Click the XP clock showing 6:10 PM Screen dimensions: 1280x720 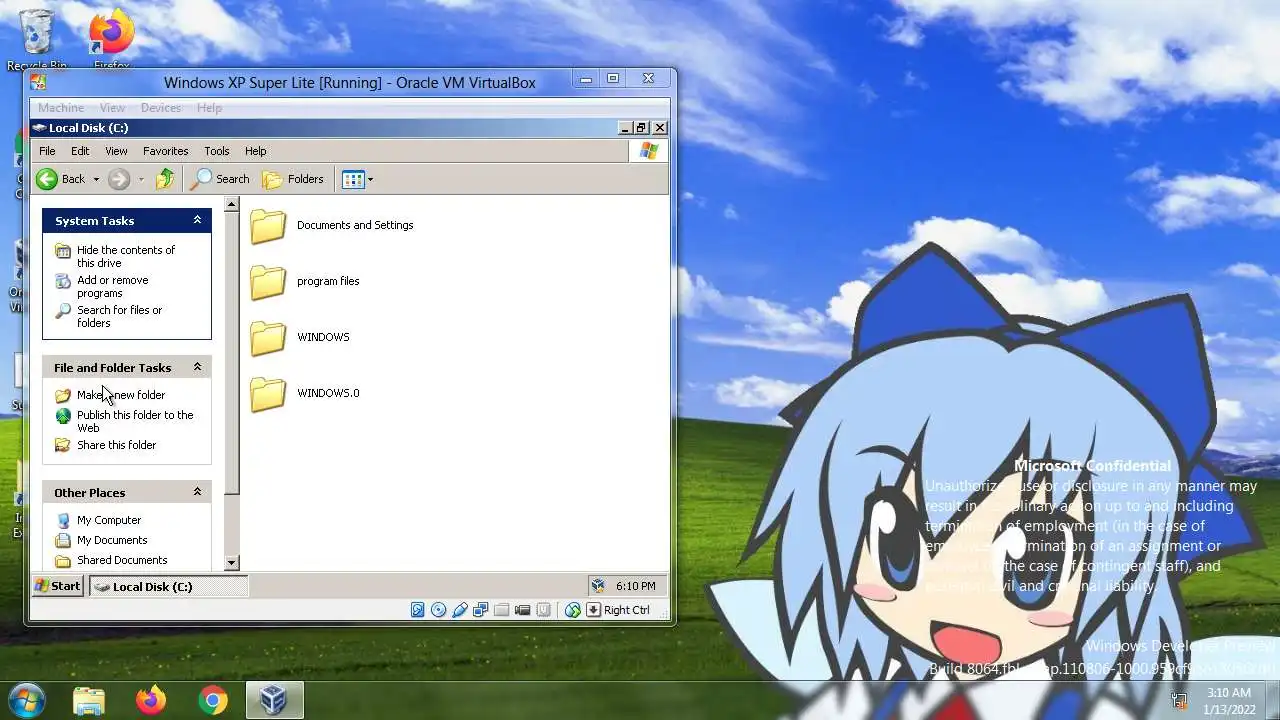pyautogui.click(x=636, y=586)
